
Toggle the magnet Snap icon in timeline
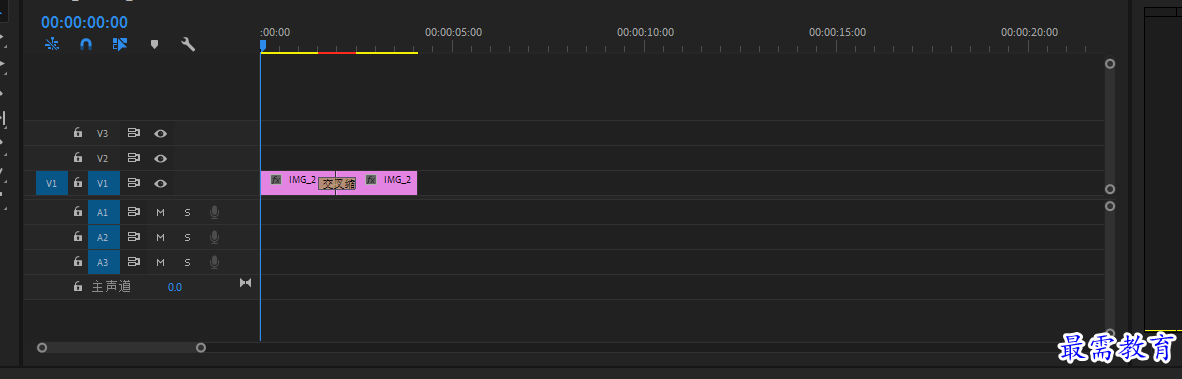pos(86,44)
